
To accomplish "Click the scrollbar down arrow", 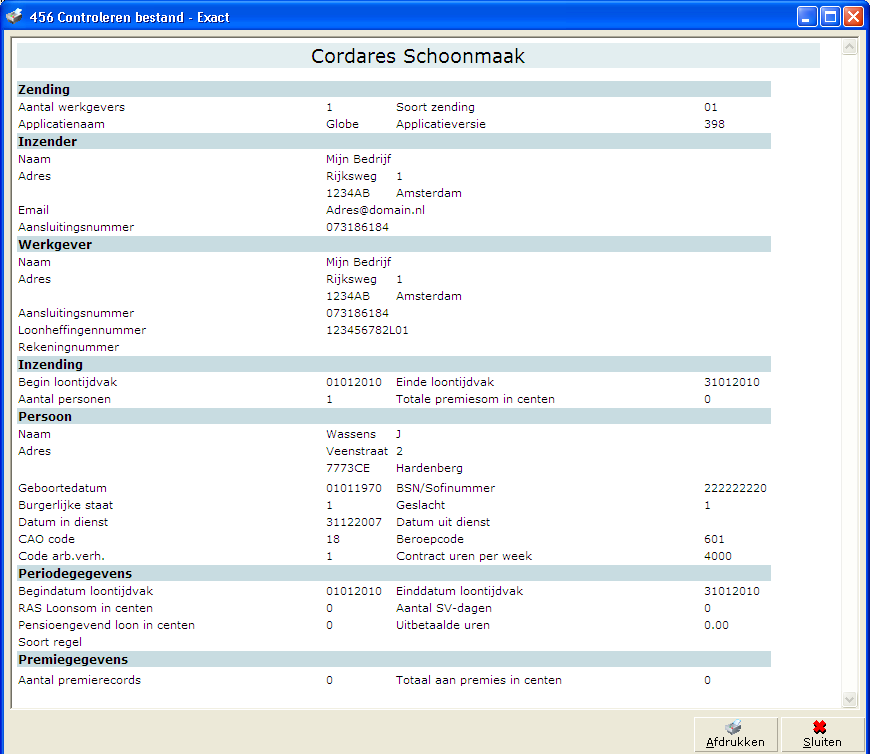I will coord(850,700).
